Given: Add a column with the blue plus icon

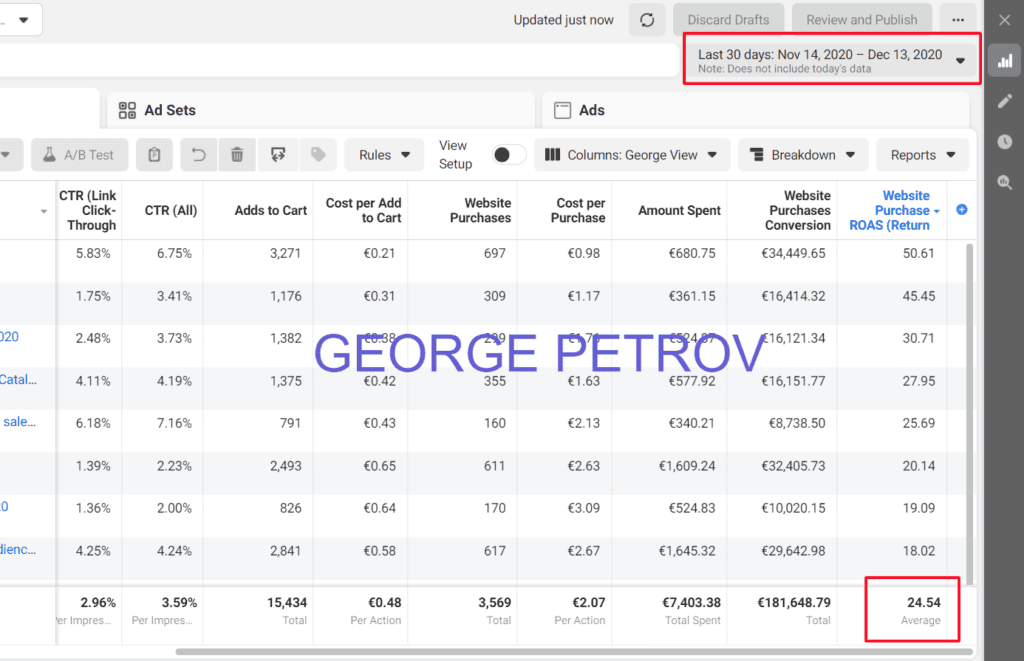Looking at the screenshot, I should 962,210.
